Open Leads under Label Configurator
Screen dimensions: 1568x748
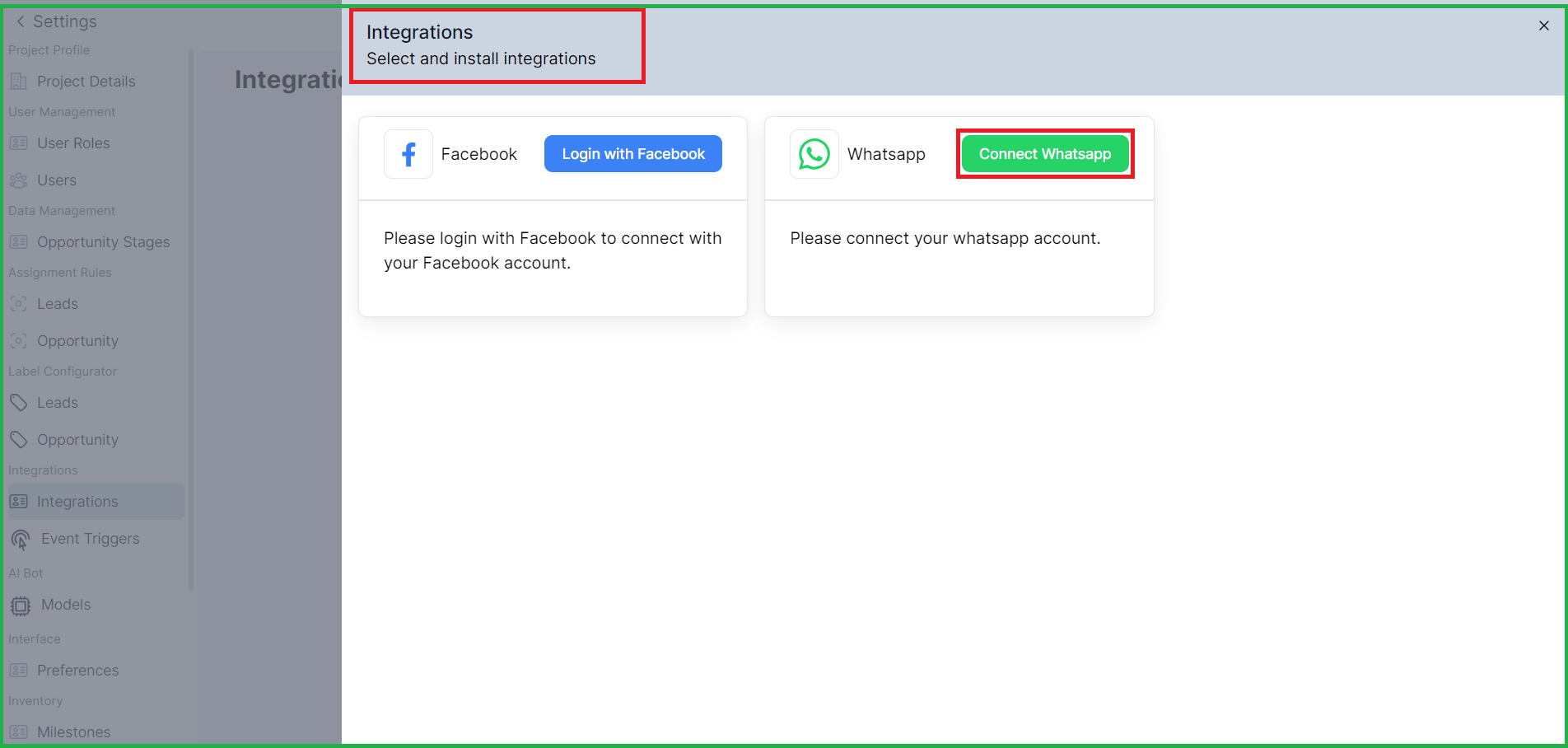(x=58, y=403)
